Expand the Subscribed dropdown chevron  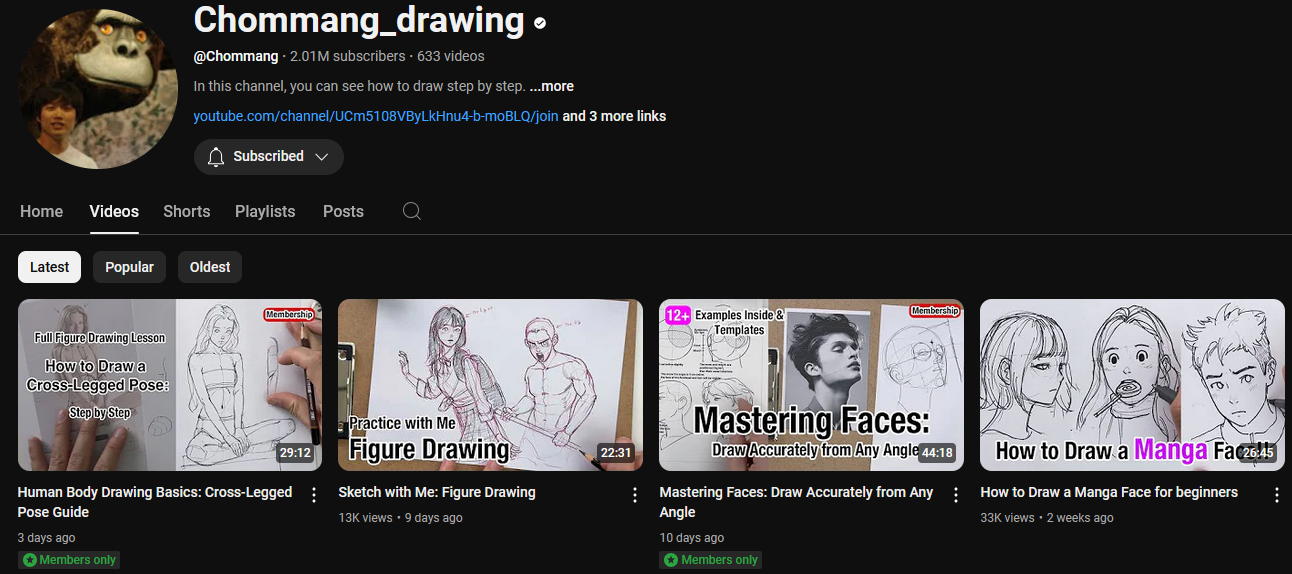click(x=322, y=157)
